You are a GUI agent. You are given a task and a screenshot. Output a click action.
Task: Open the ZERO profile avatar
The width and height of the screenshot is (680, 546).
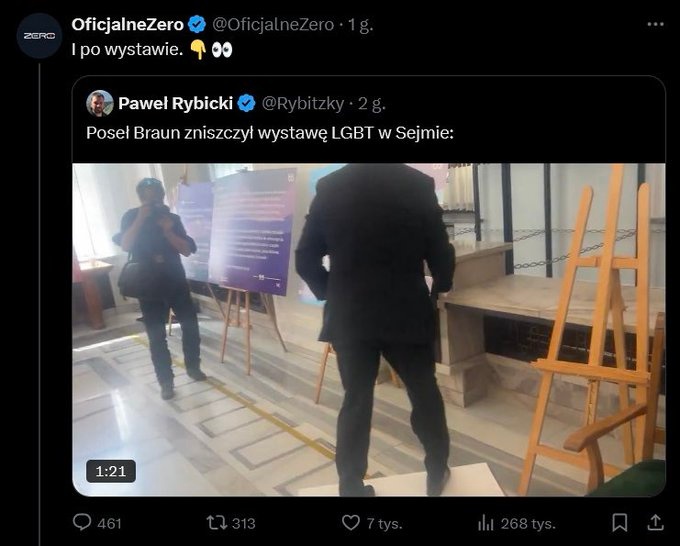coord(40,35)
